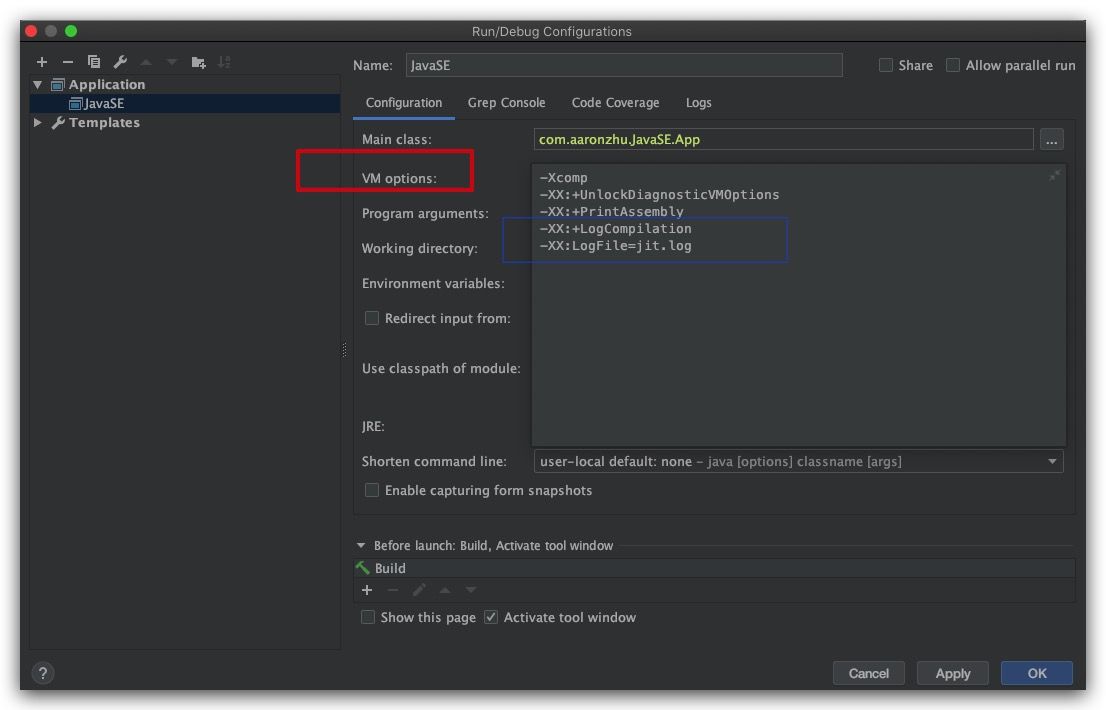Click the Remove Configuration minus icon
Viewport: 1106px width, 710px height.
(68, 62)
